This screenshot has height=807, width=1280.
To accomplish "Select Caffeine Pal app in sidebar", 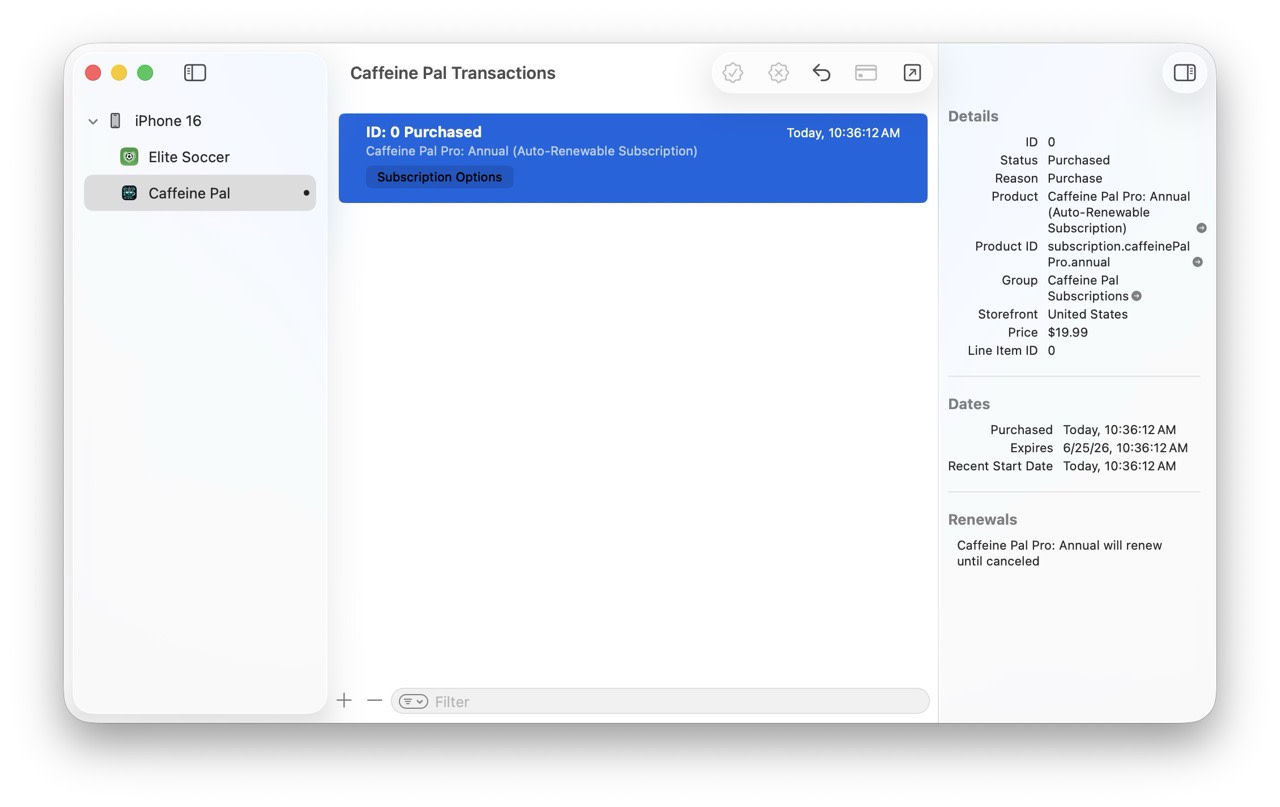I will click(x=200, y=193).
